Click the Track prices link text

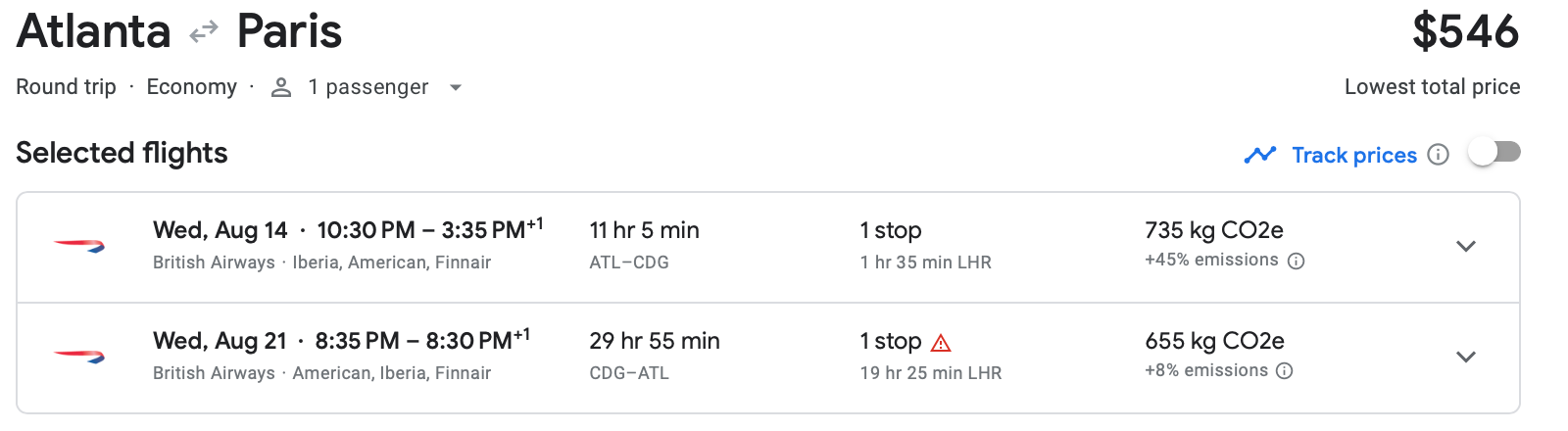(x=1354, y=155)
